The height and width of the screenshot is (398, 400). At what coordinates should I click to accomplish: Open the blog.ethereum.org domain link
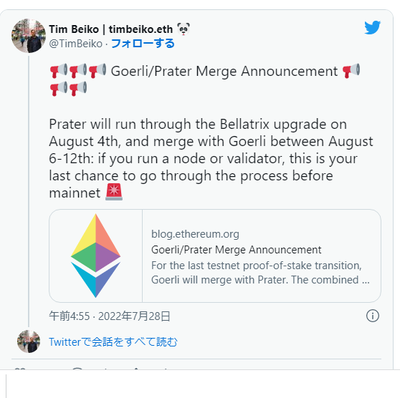click(x=195, y=234)
